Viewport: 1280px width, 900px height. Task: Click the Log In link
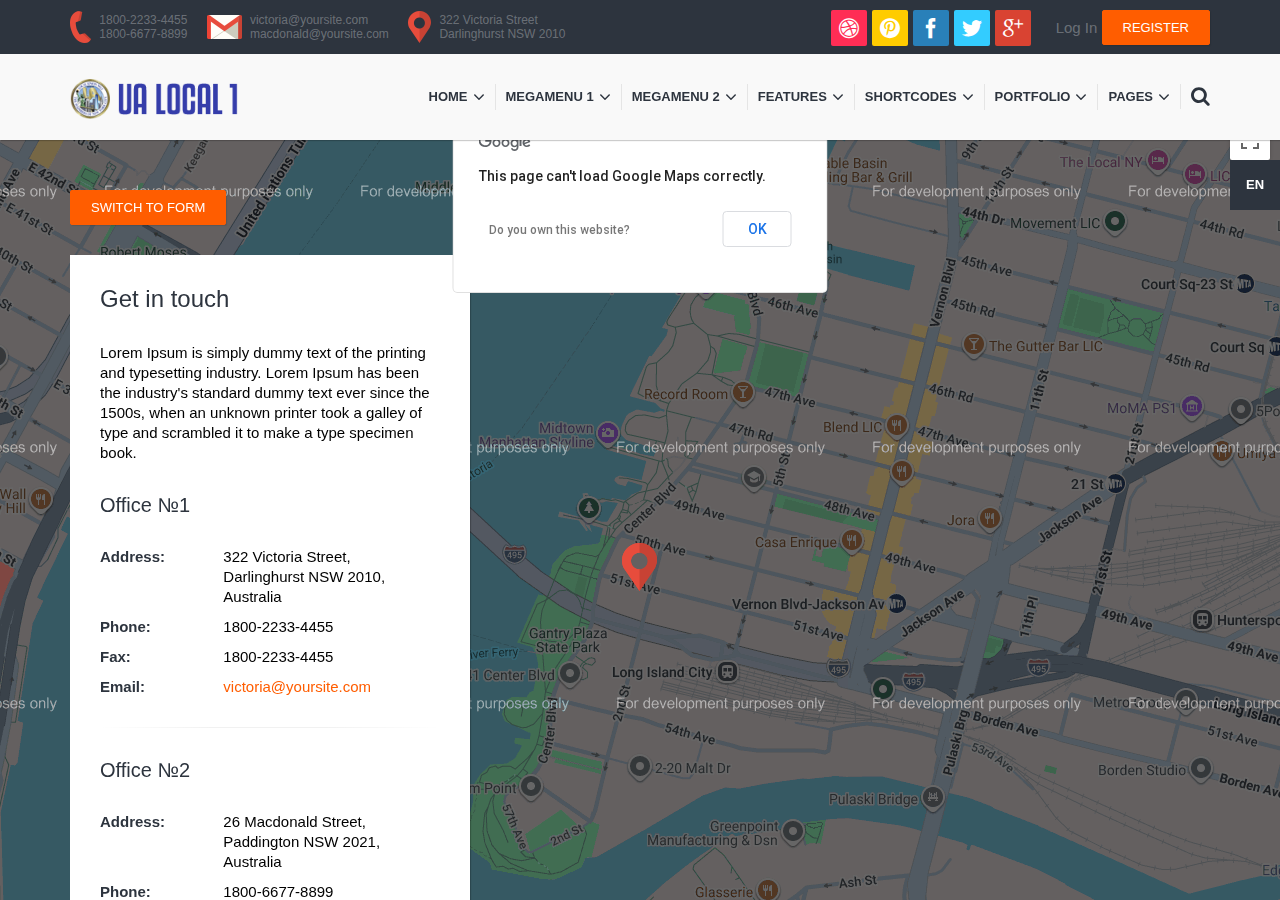1076,28
